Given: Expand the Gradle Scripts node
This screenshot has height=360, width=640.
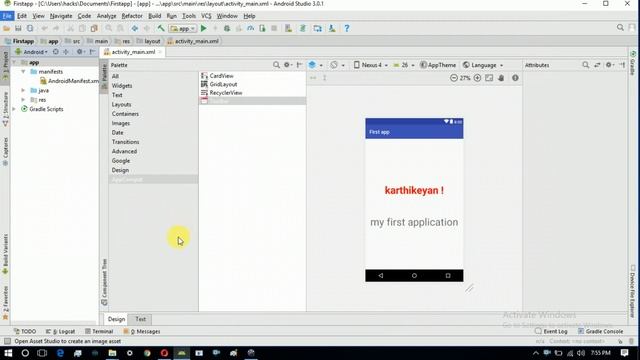Looking at the screenshot, I should click(14, 109).
